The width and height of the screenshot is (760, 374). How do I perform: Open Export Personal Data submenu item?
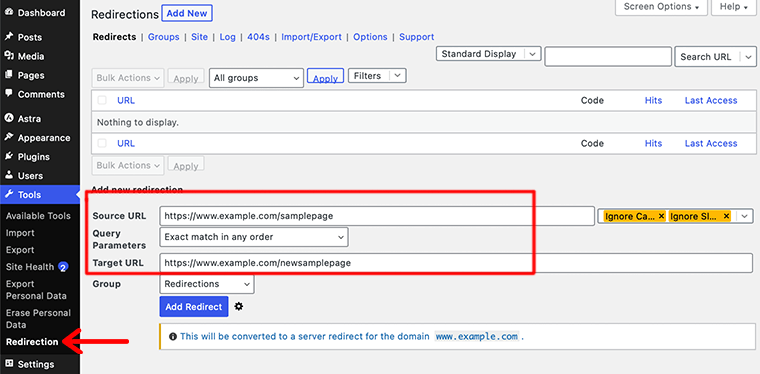pos(36,290)
